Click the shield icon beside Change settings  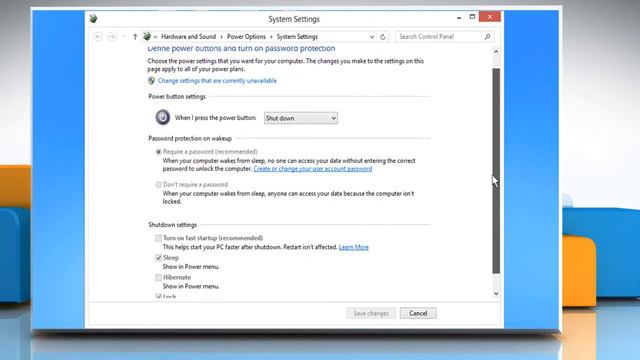pos(151,81)
